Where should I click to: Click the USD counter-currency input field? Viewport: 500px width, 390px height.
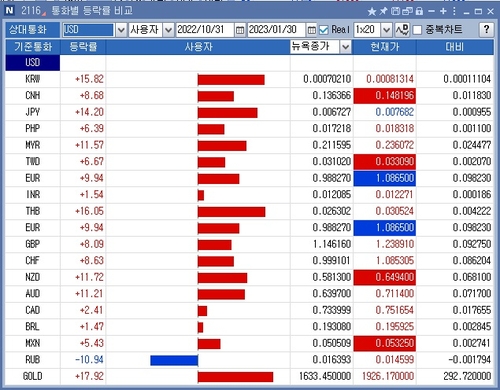pyautogui.click(x=88, y=30)
